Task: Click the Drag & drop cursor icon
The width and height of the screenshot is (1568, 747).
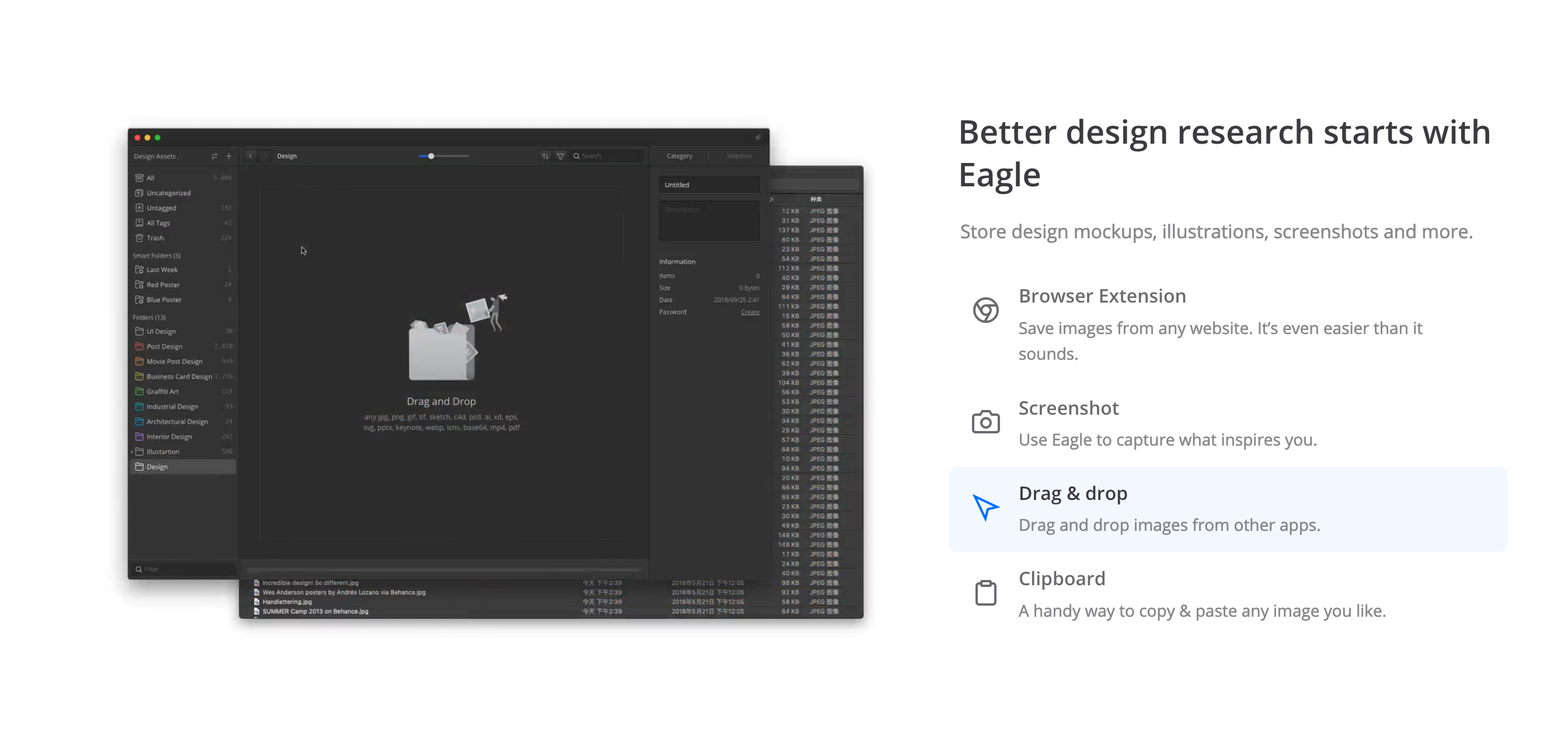Action: [985, 507]
